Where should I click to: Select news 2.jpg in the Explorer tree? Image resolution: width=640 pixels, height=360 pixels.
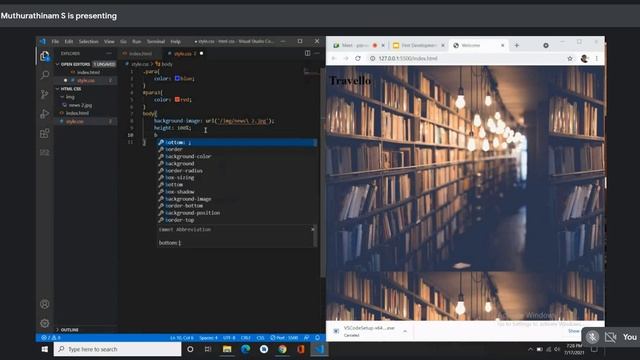(80, 105)
